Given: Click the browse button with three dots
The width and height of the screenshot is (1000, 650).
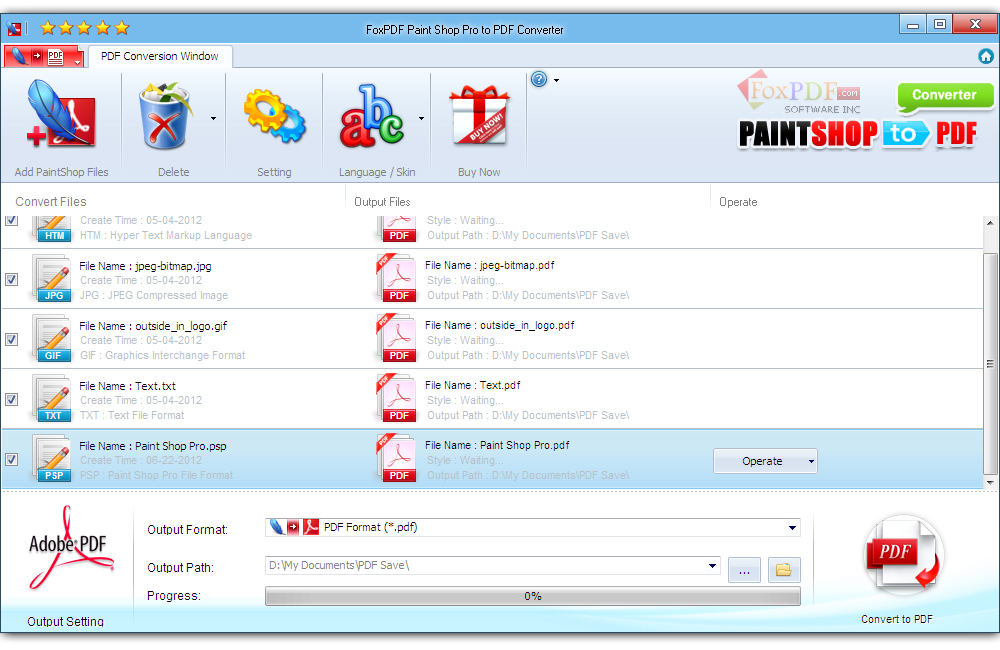Looking at the screenshot, I should click(744, 570).
